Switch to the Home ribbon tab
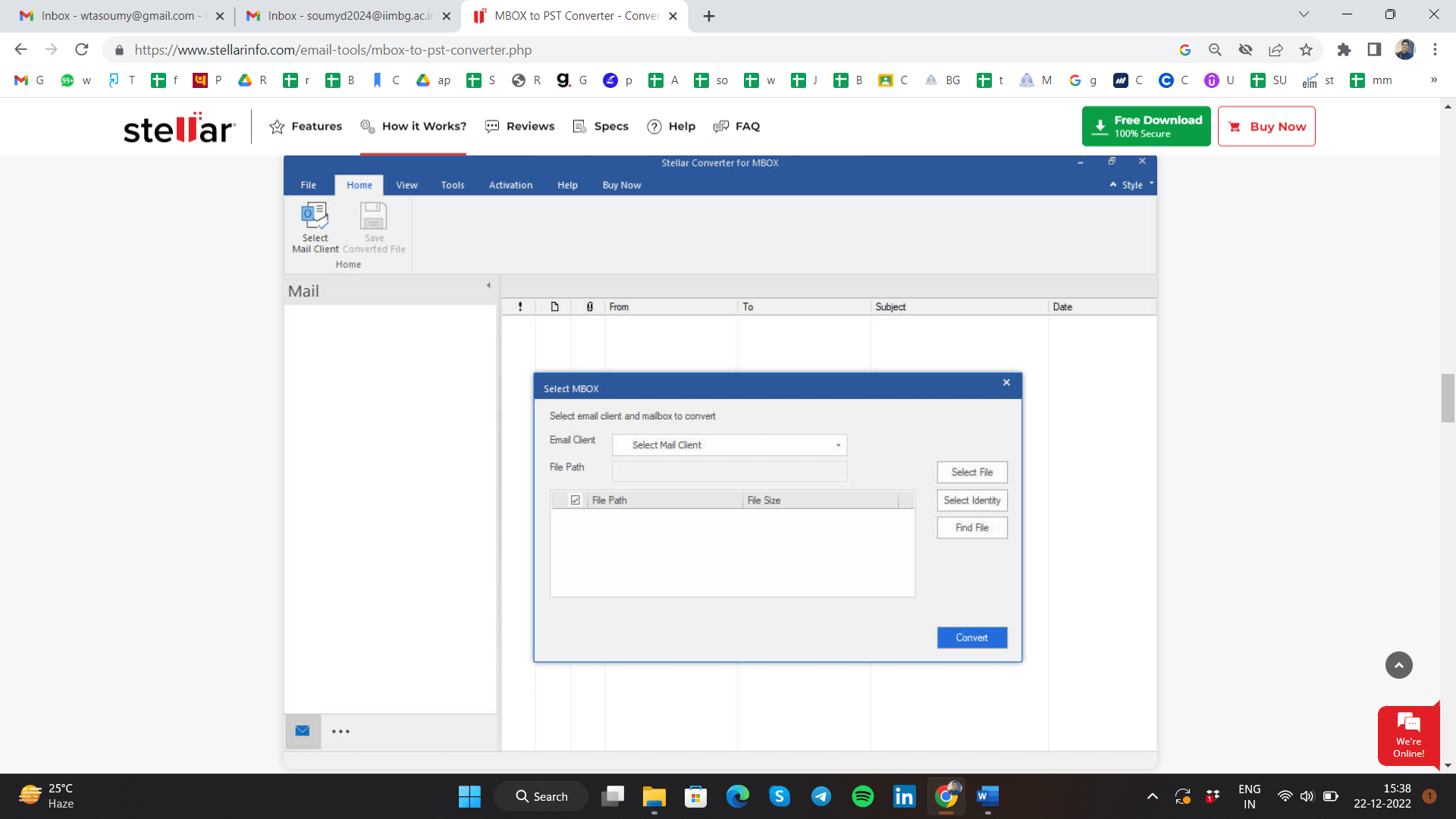Image resolution: width=1456 pixels, height=819 pixels. [x=359, y=185]
